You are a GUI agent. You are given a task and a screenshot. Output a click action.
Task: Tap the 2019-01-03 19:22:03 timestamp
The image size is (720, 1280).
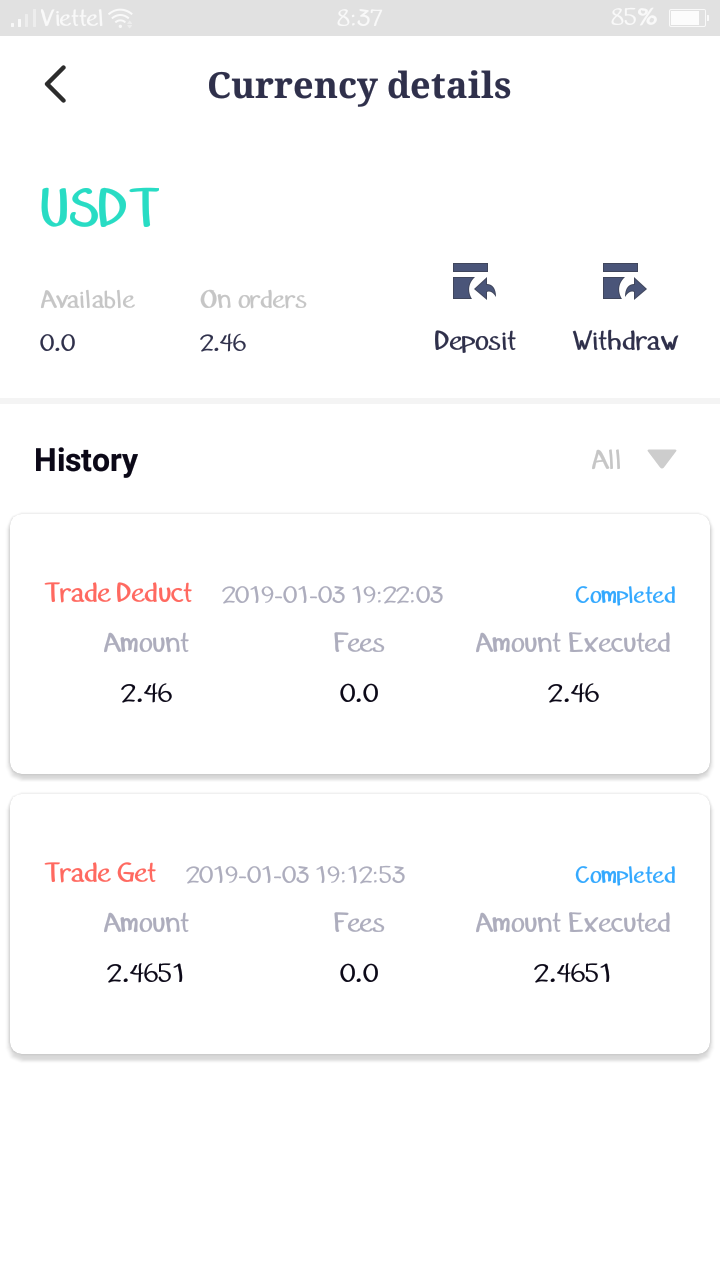click(332, 595)
